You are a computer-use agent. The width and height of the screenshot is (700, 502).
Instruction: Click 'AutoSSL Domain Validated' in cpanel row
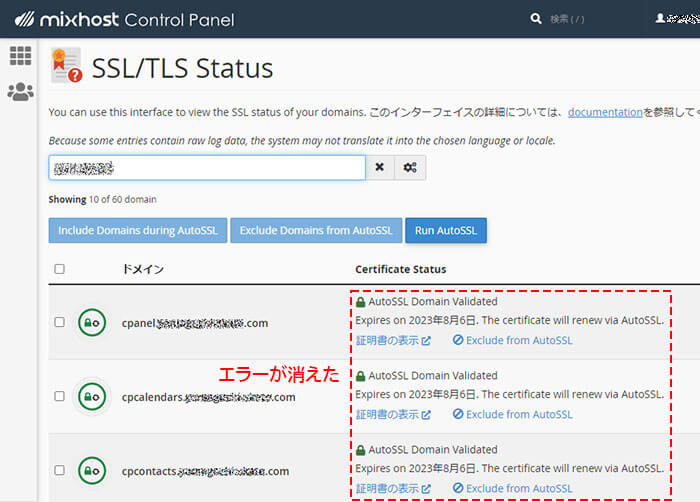[x=433, y=302]
